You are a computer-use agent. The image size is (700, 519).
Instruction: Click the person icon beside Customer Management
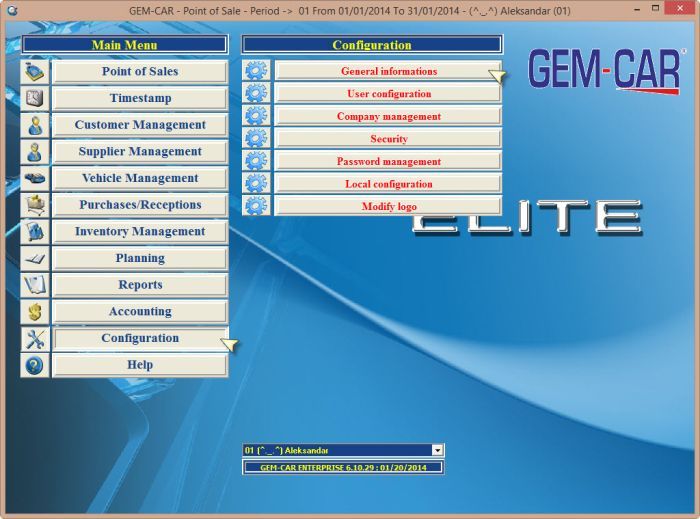click(x=35, y=125)
